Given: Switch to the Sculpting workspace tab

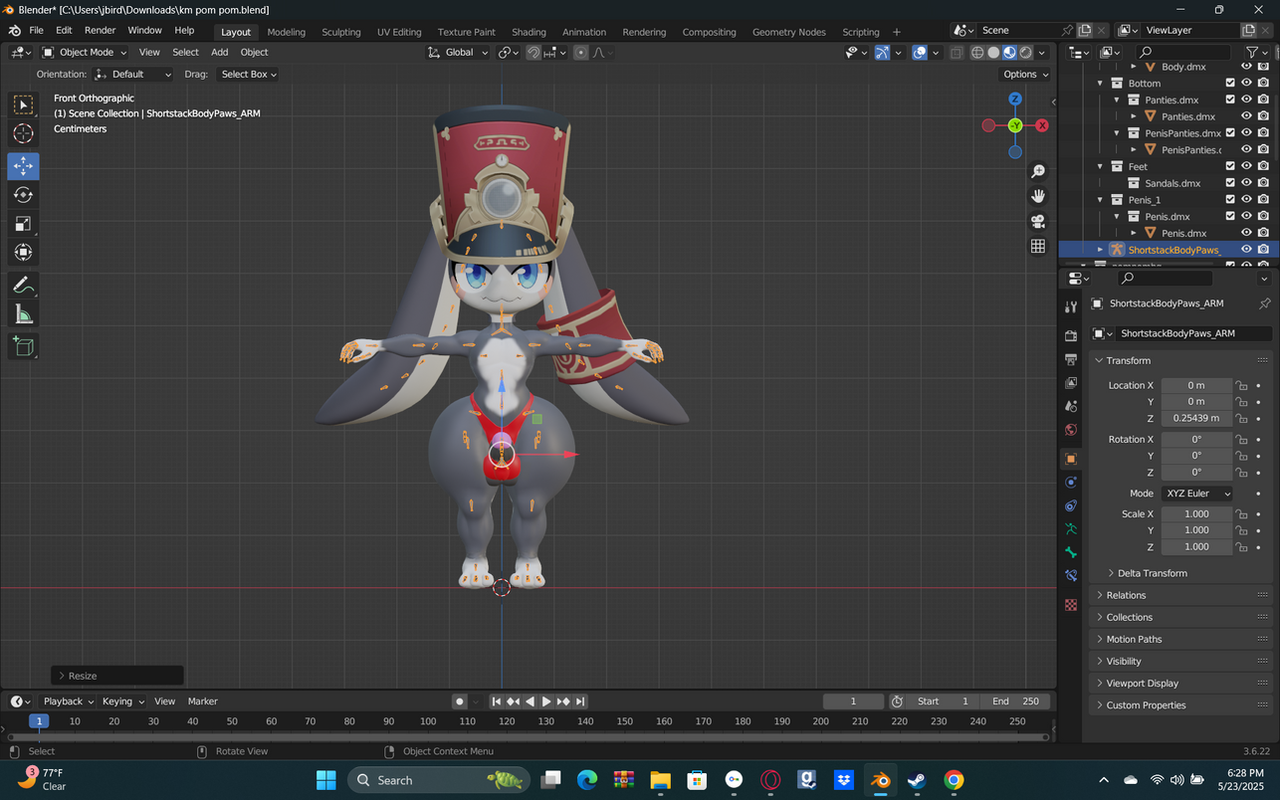Looking at the screenshot, I should pos(341,32).
